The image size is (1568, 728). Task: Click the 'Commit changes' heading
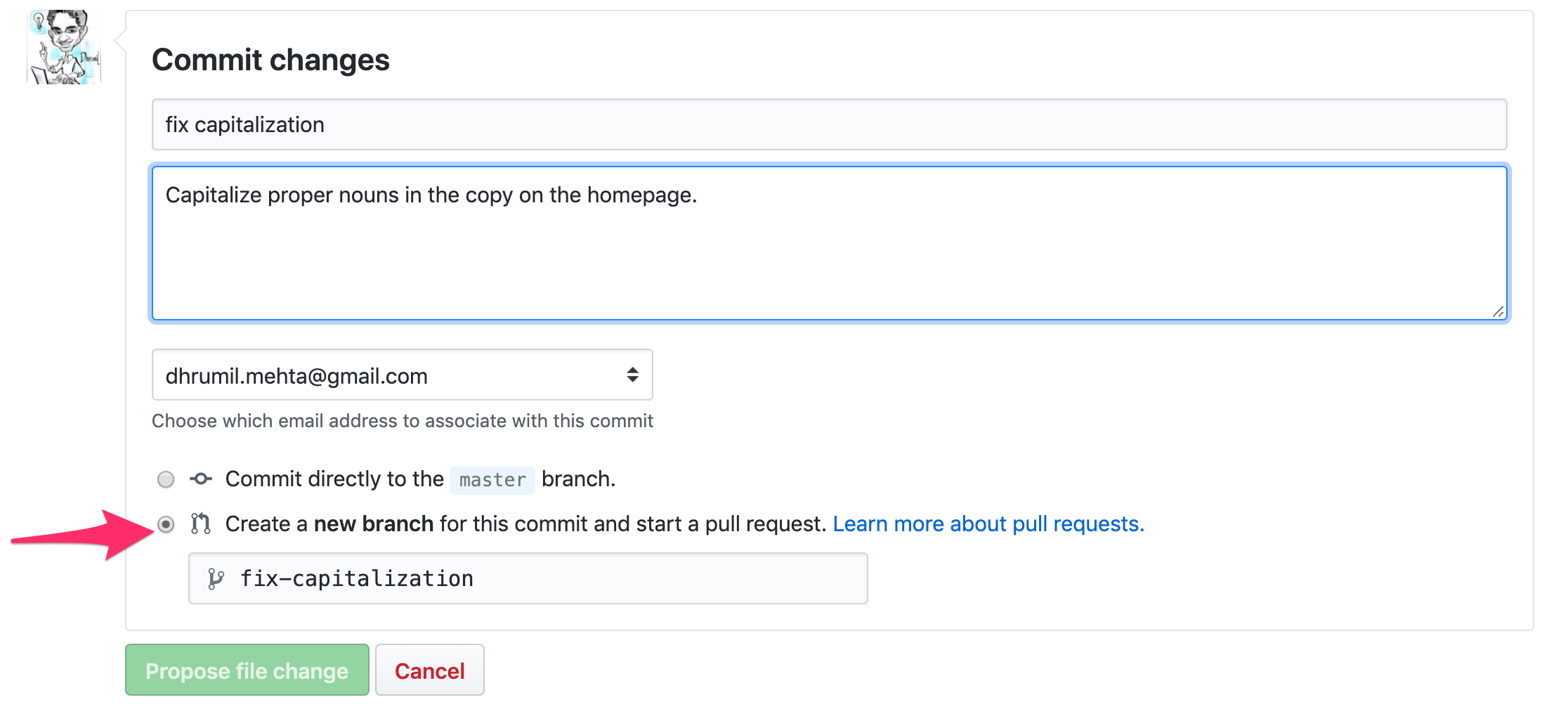pos(270,60)
